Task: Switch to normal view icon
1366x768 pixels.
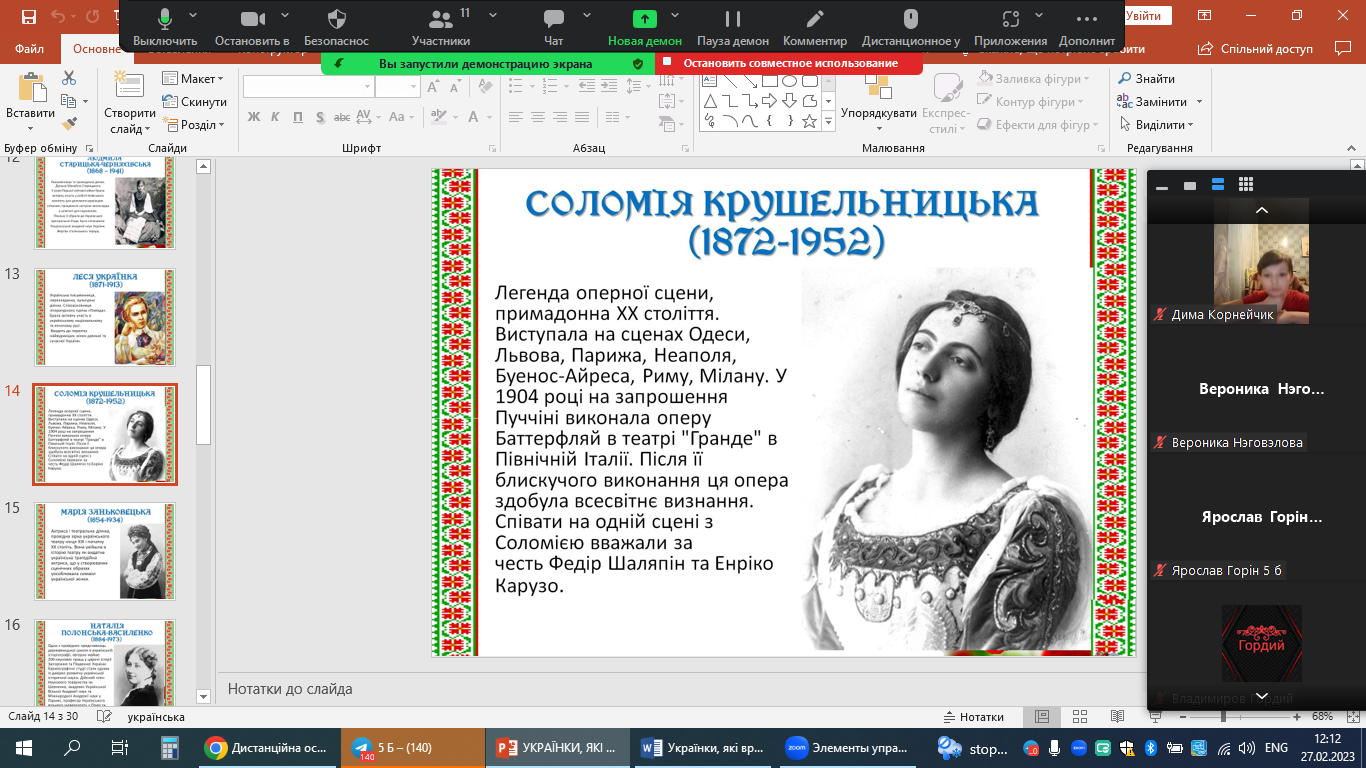Action: pyautogui.click(x=1043, y=717)
